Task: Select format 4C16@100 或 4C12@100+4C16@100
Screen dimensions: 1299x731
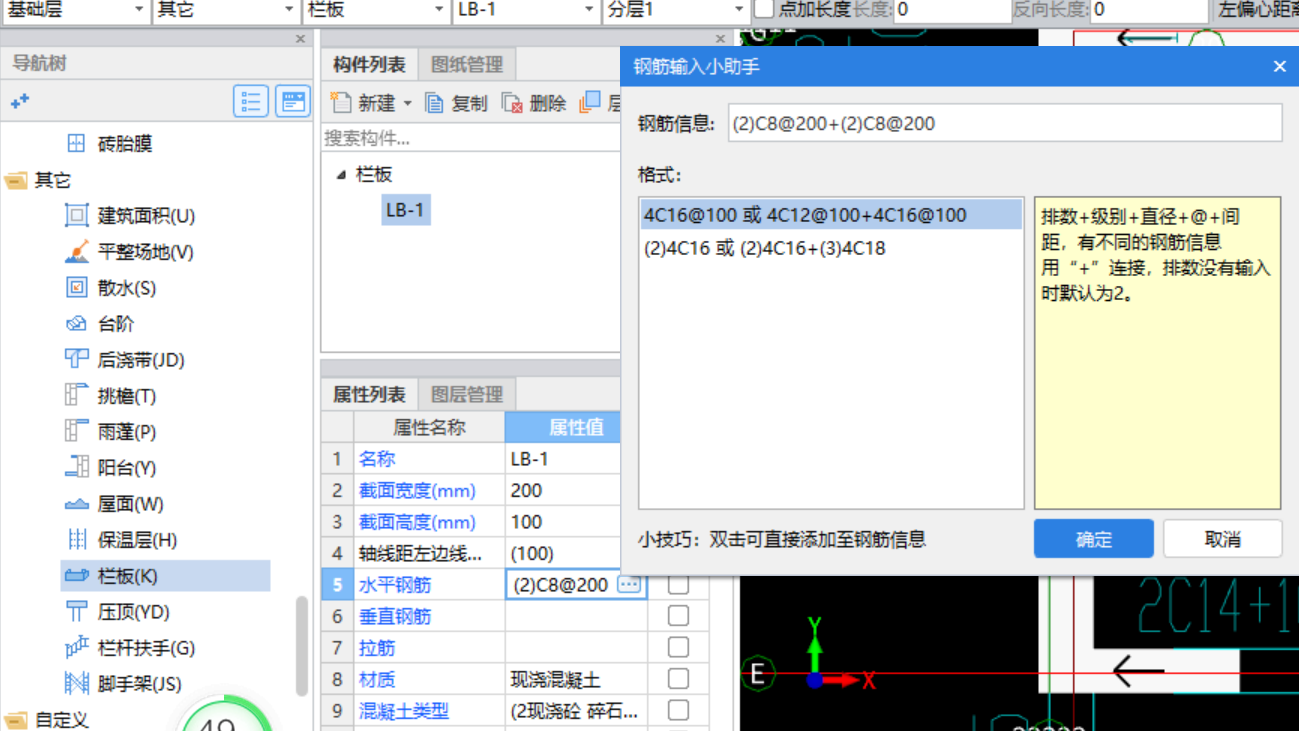Action: 831,215
